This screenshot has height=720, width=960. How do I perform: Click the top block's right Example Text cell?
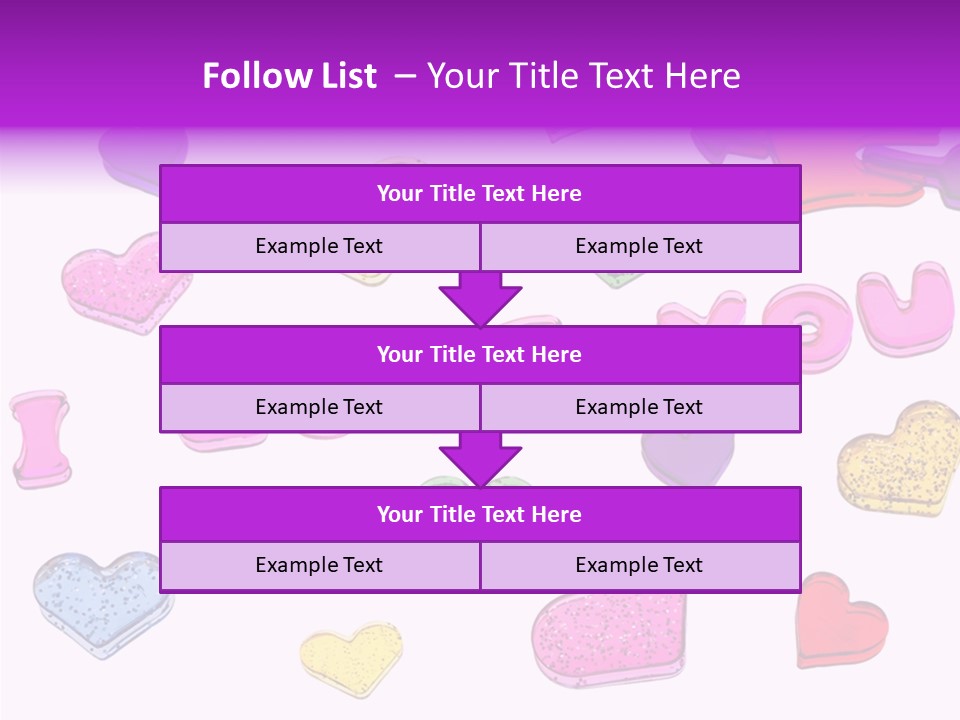click(x=640, y=247)
